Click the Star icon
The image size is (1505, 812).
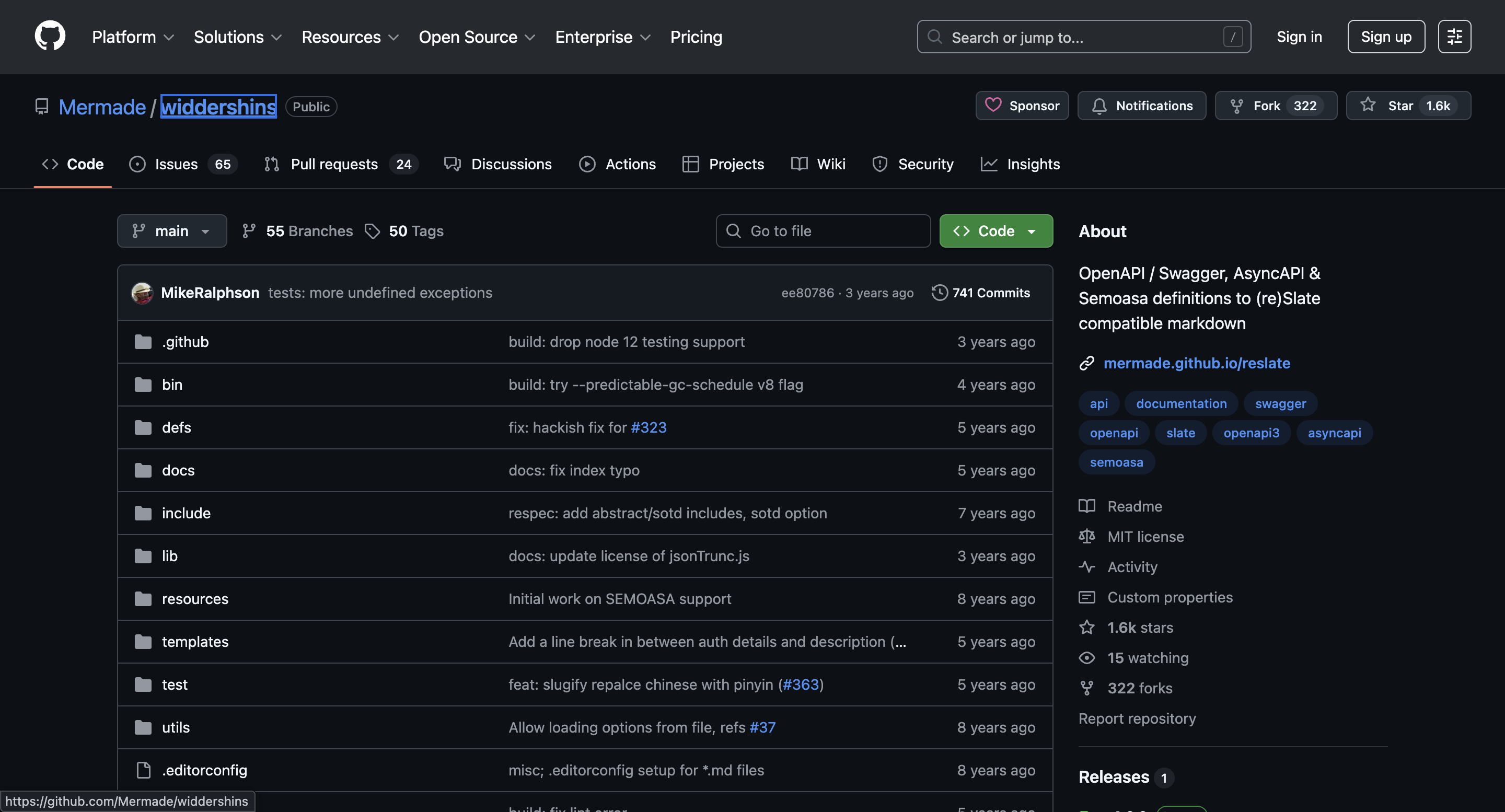tap(1368, 105)
